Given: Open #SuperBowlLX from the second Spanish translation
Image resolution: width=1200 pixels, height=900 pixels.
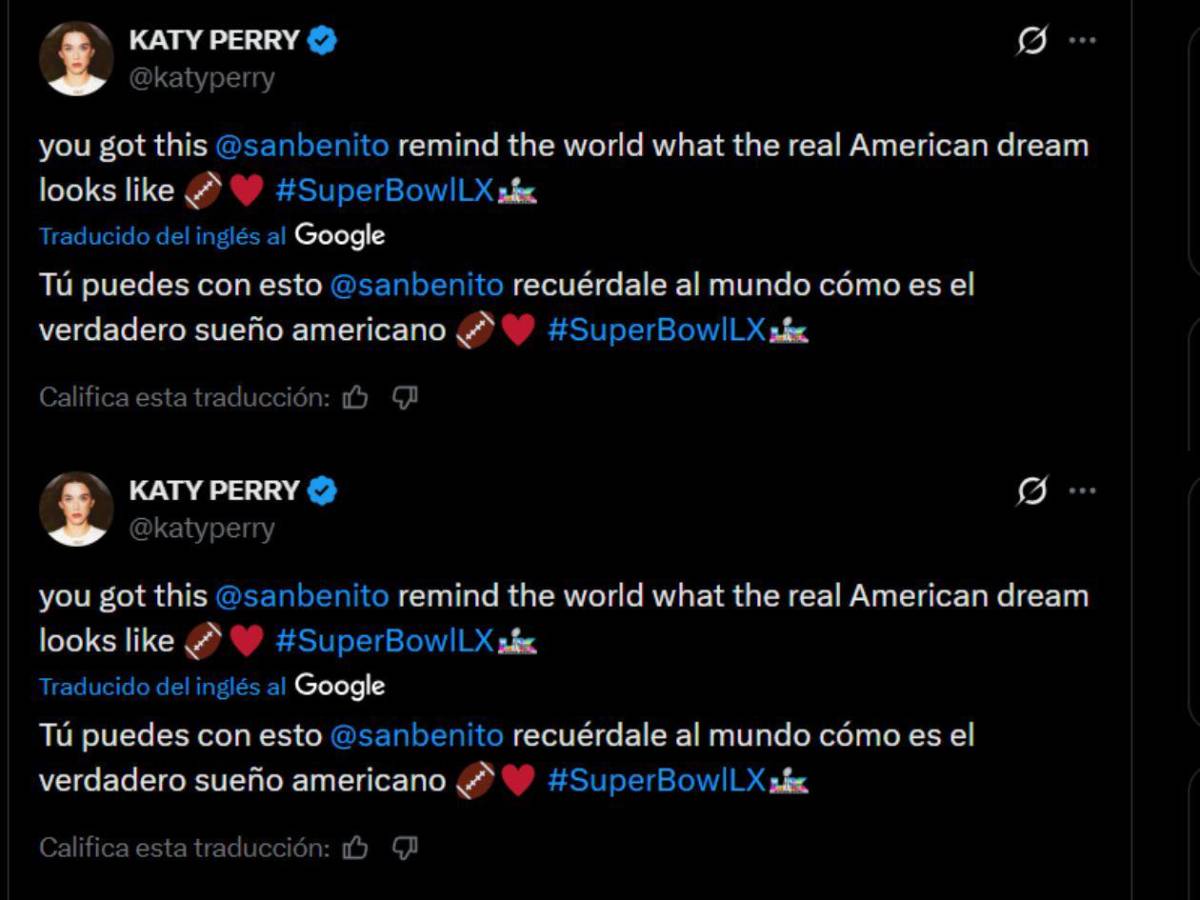Looking at the screenshot, I should pos(660,780).
